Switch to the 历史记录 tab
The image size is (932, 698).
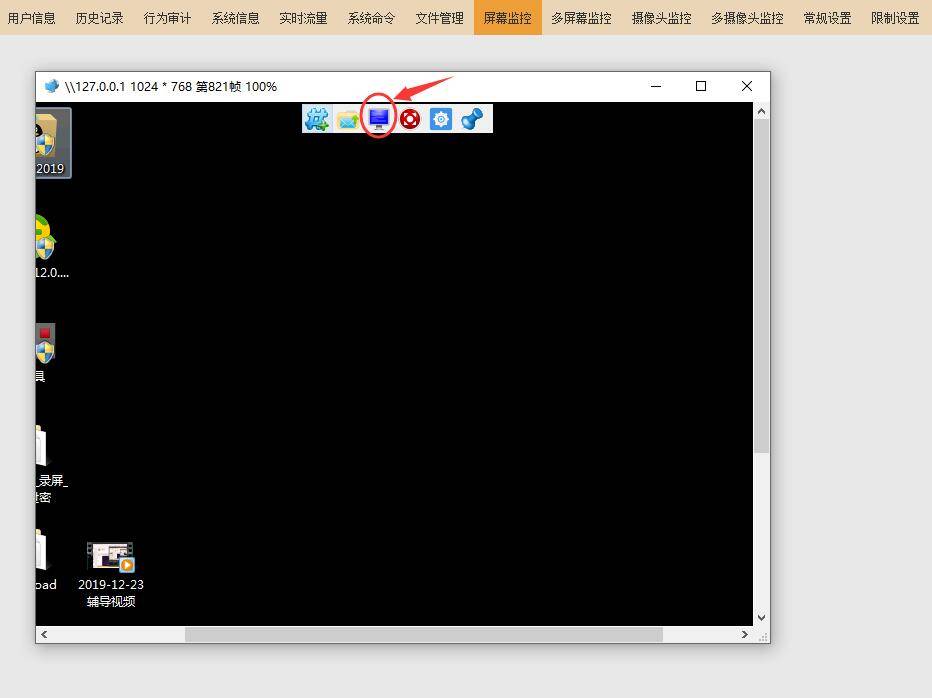pyautogui.click(x=99, y=18)
